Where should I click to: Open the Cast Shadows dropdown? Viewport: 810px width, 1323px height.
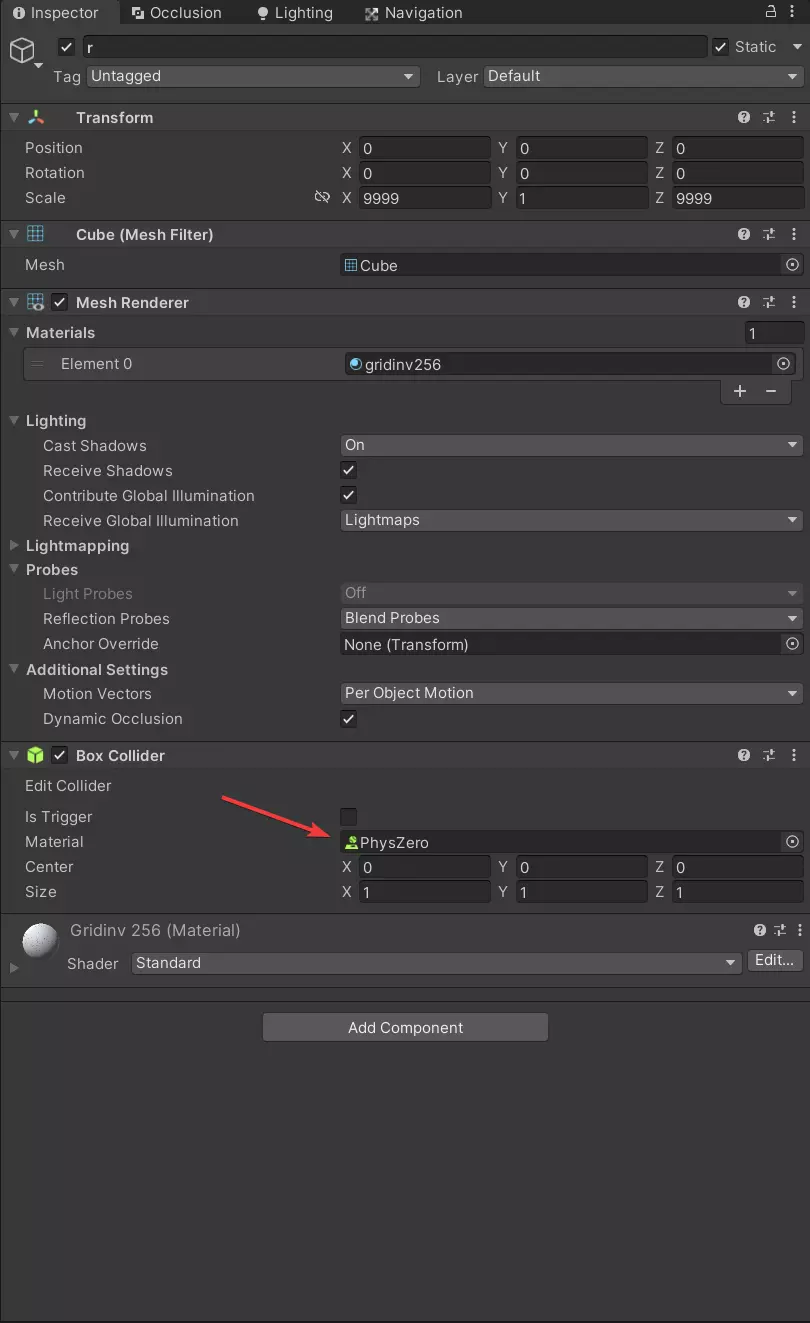572,445
